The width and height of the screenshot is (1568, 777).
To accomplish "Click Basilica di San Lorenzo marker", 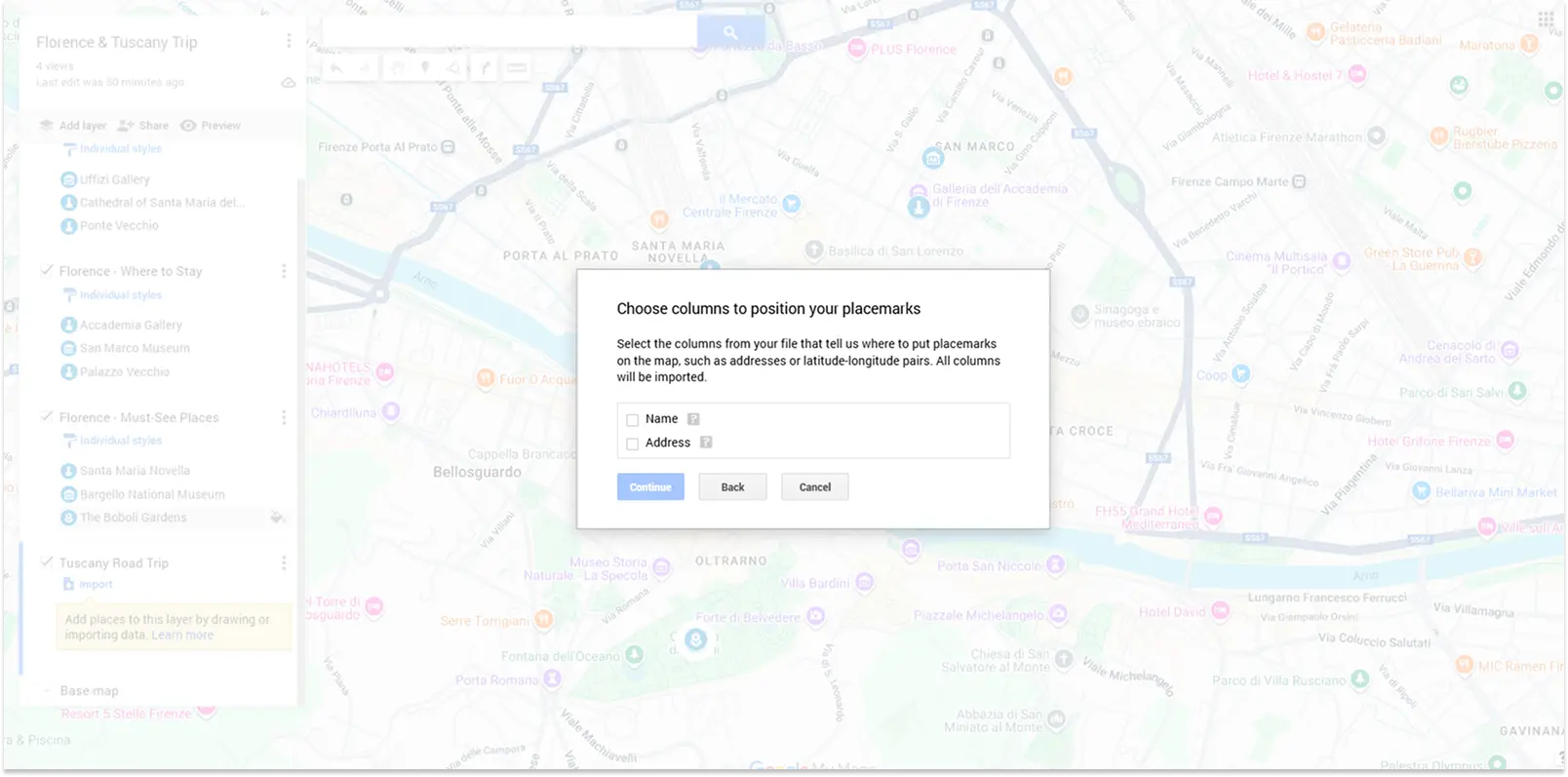I will 814,250.
